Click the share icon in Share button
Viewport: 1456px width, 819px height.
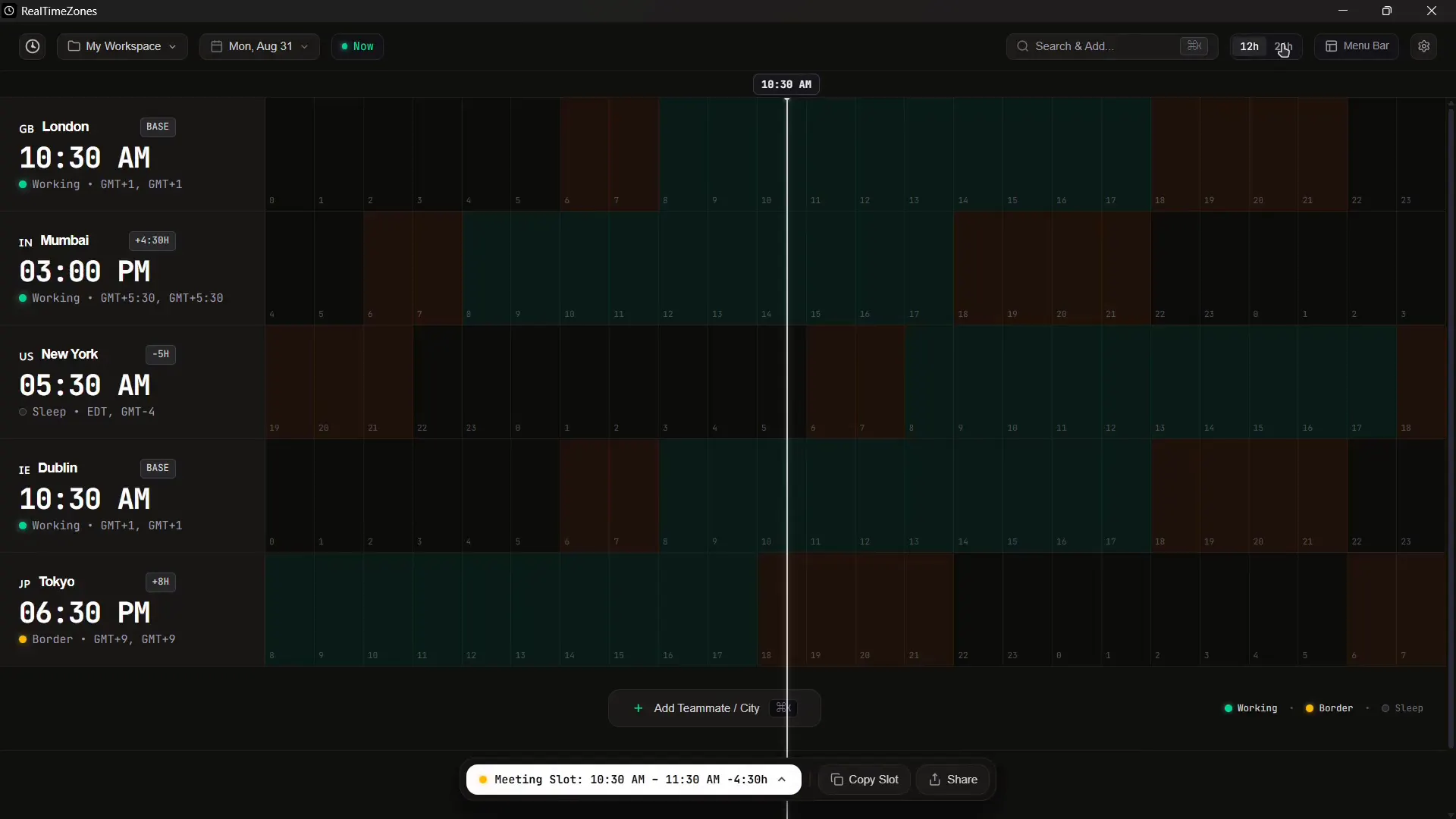935,780
